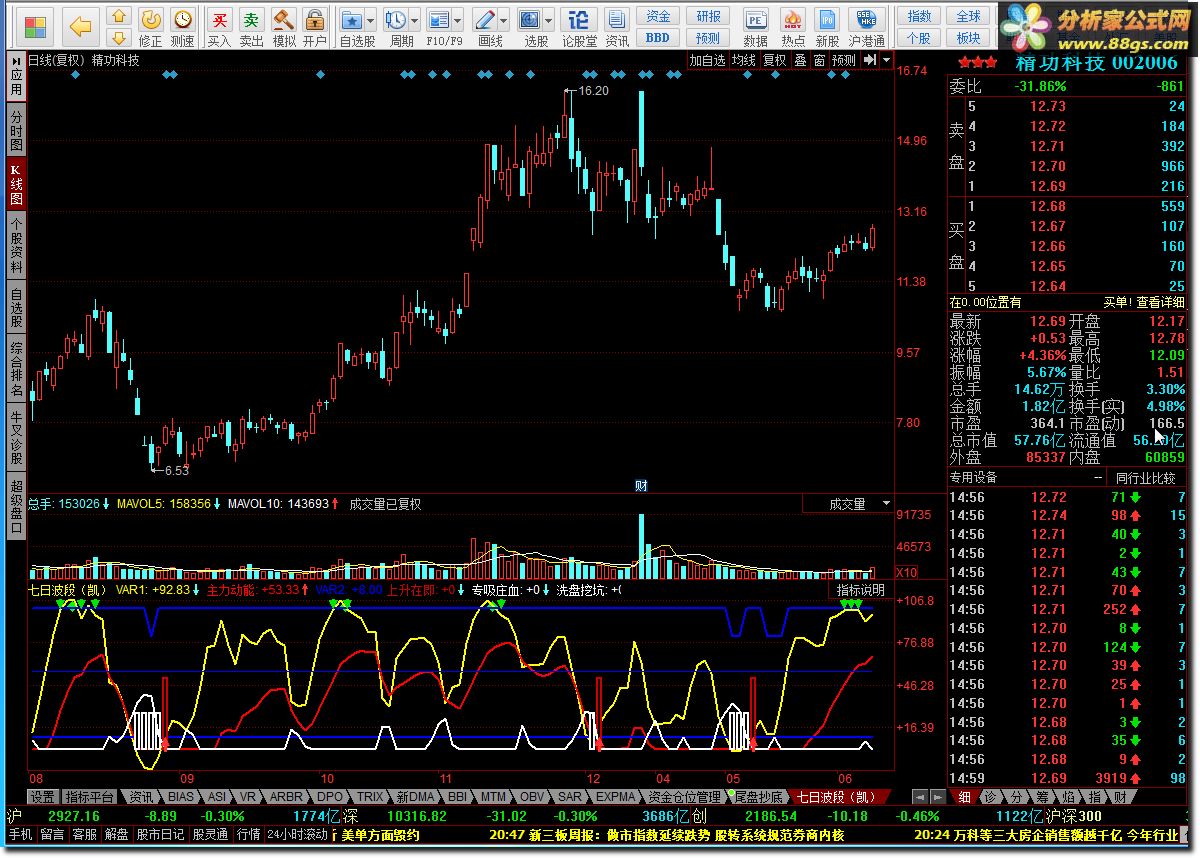The width and height of the screenshot is (1200, 858).
Task: Open 指标说明 indicator description
Action: (861, 590)
